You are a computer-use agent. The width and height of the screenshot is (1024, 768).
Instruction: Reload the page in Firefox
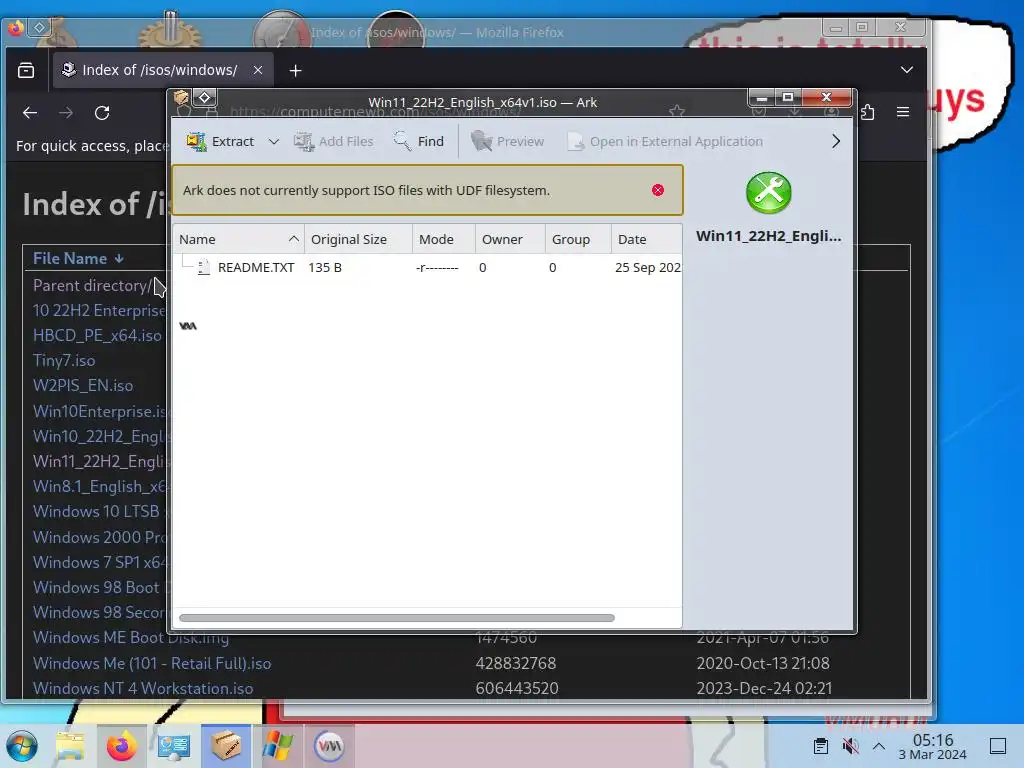pyautogui.click(x=102, y=112)
